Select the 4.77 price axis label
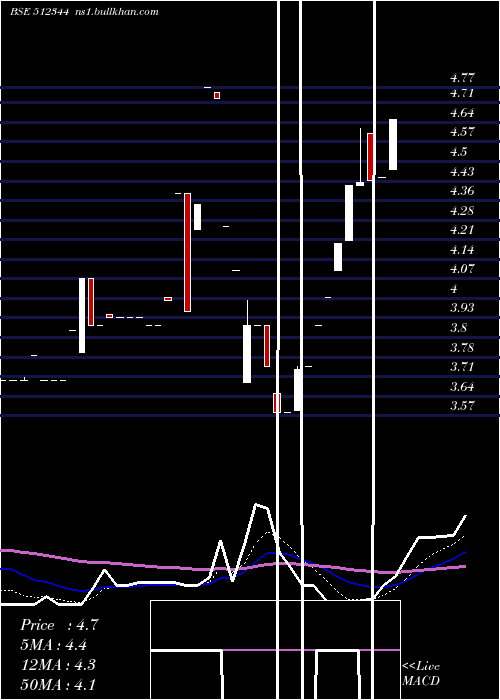The image size is (500, 700). pyautogui.click(x=462, y=78)
